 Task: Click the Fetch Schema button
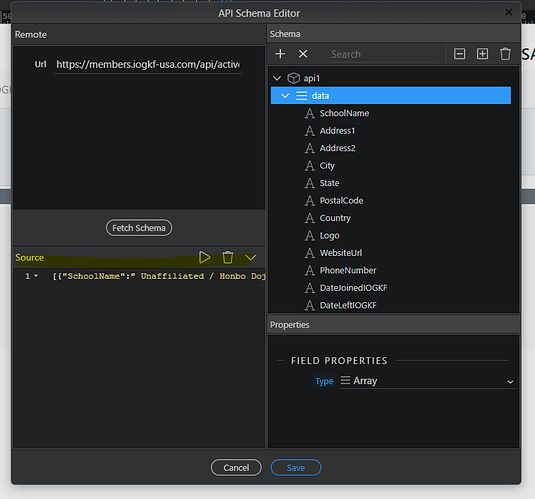point(139,228)
